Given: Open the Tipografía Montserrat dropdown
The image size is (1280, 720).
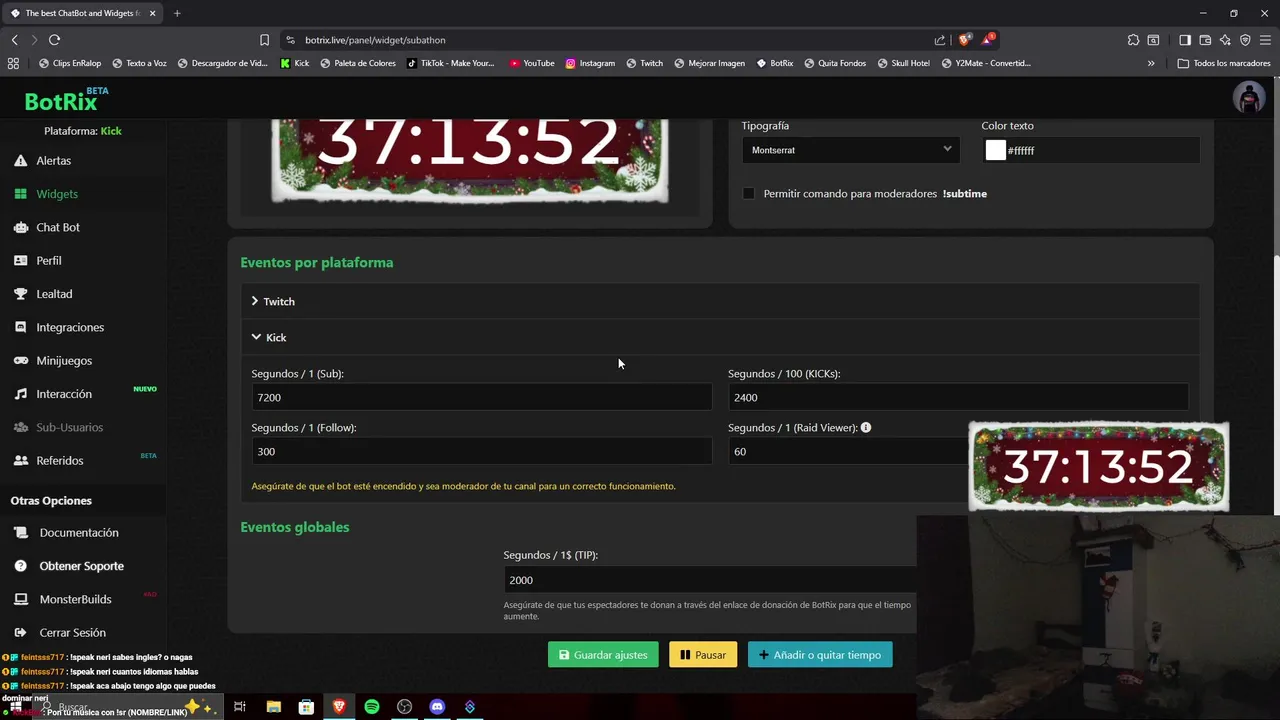Looking at the screenshot, I should (850, 150).
